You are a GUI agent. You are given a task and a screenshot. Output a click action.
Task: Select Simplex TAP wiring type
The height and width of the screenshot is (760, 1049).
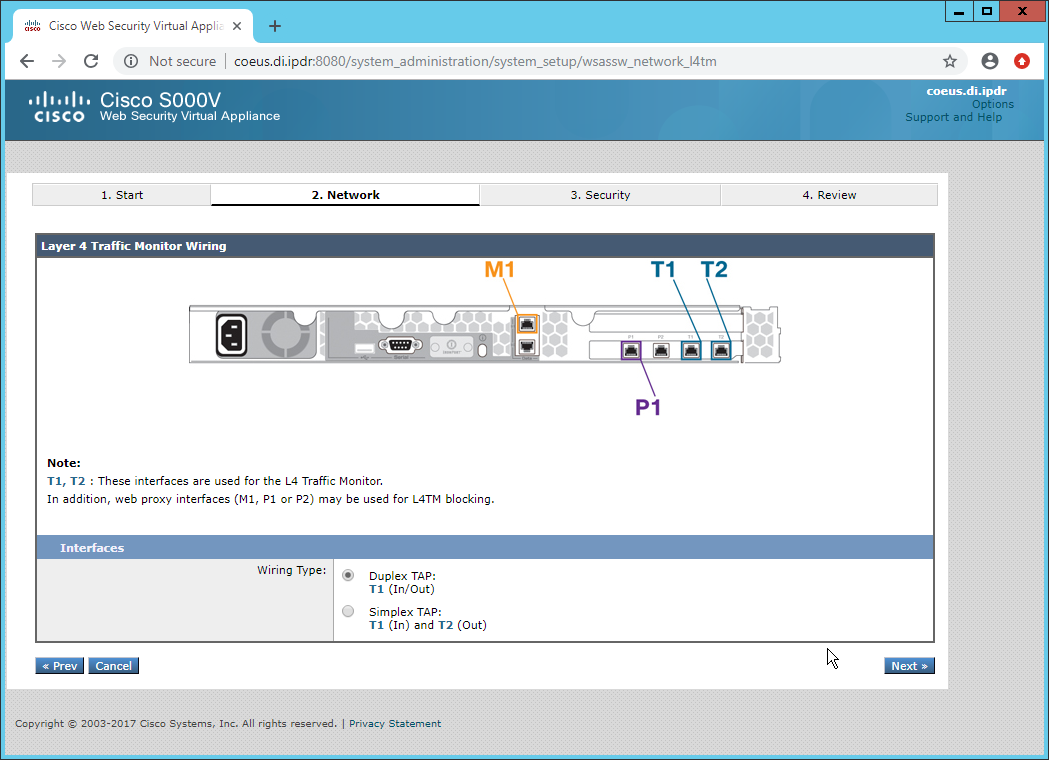348,611
